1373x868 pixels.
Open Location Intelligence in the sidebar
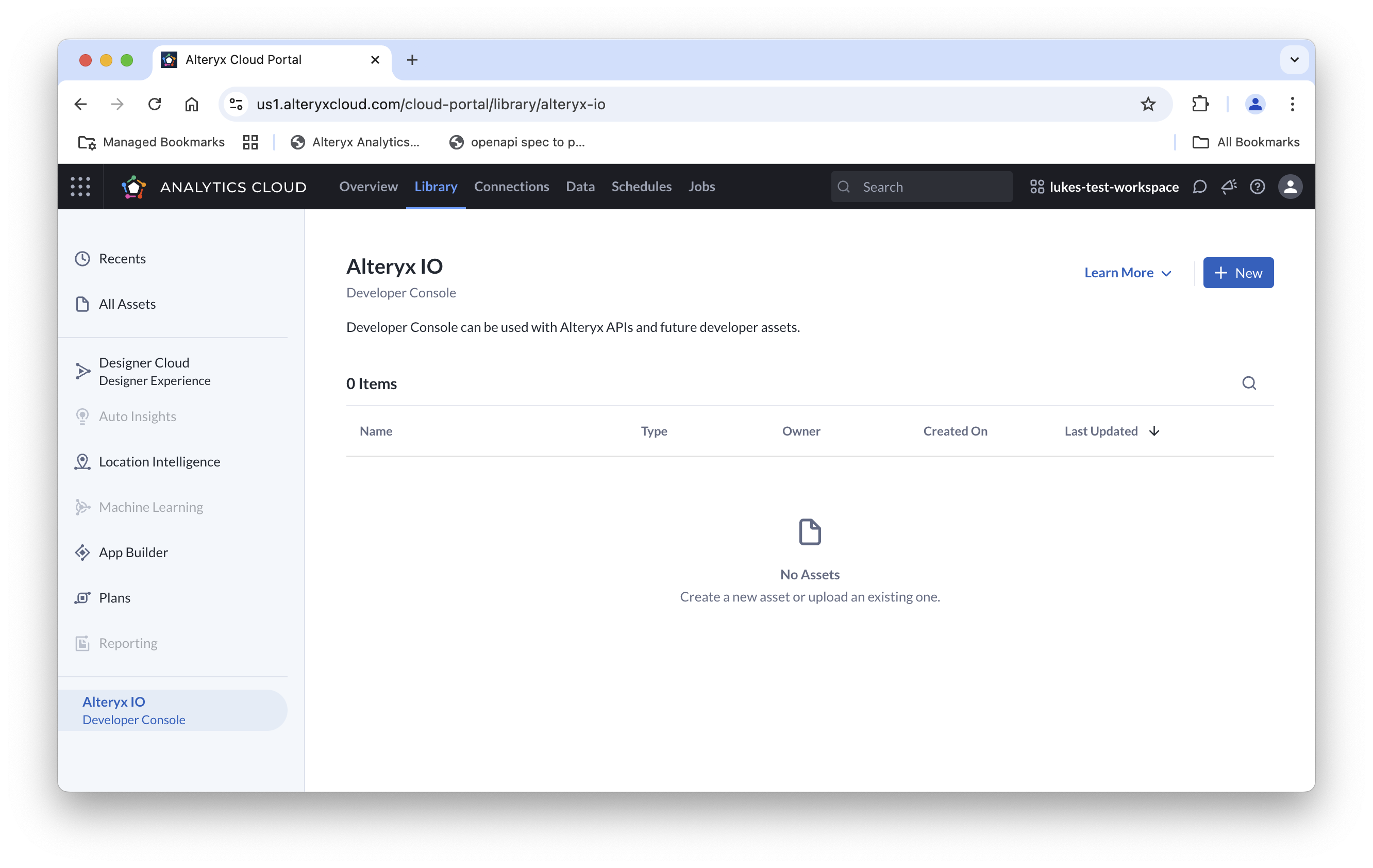(159, 461)
